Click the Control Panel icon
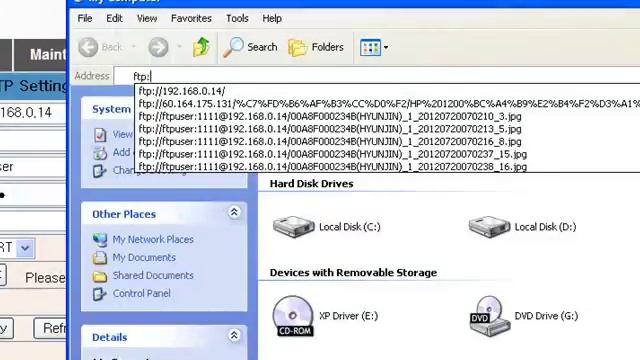Image resolution: width=640 pixels, height=360 pixels. pyautogui.click(x=100, y=294)
